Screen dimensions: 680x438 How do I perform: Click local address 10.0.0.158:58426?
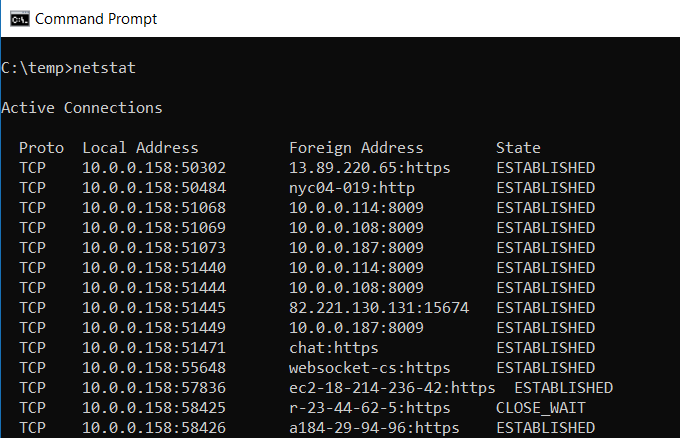[154, 428]
